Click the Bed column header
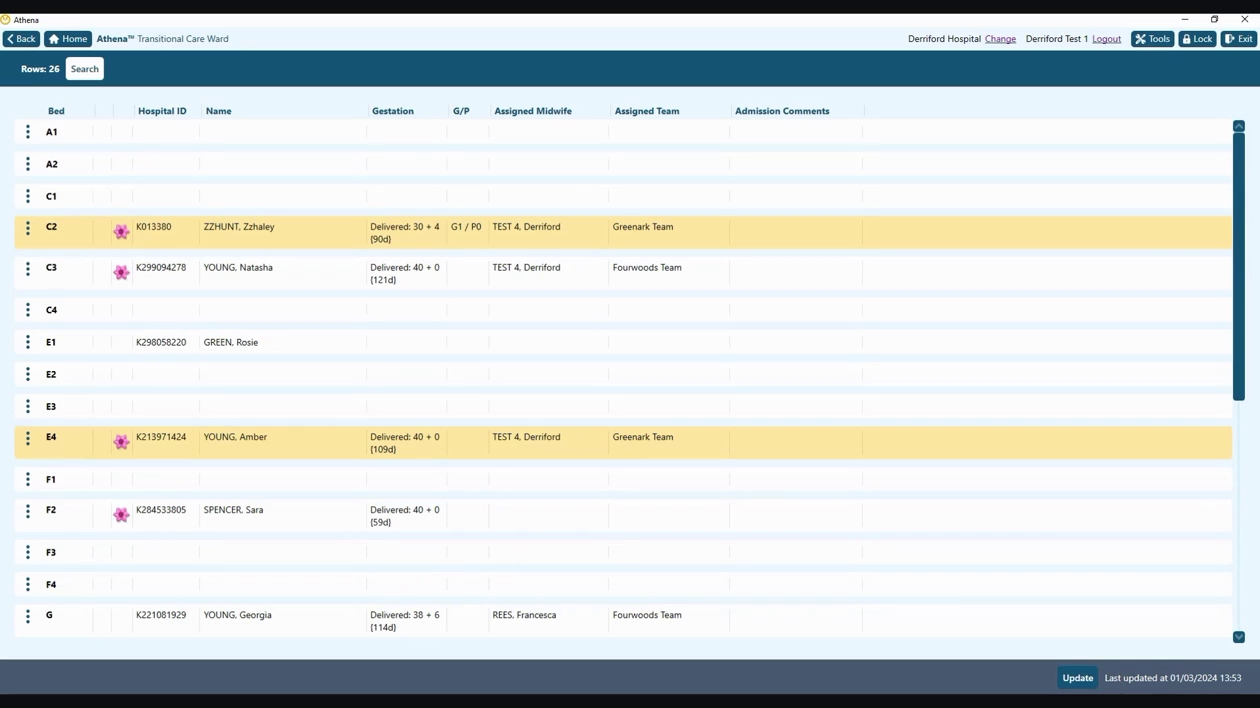The height and width of the screenshot is (708, 1260). [x=56, y=111]
